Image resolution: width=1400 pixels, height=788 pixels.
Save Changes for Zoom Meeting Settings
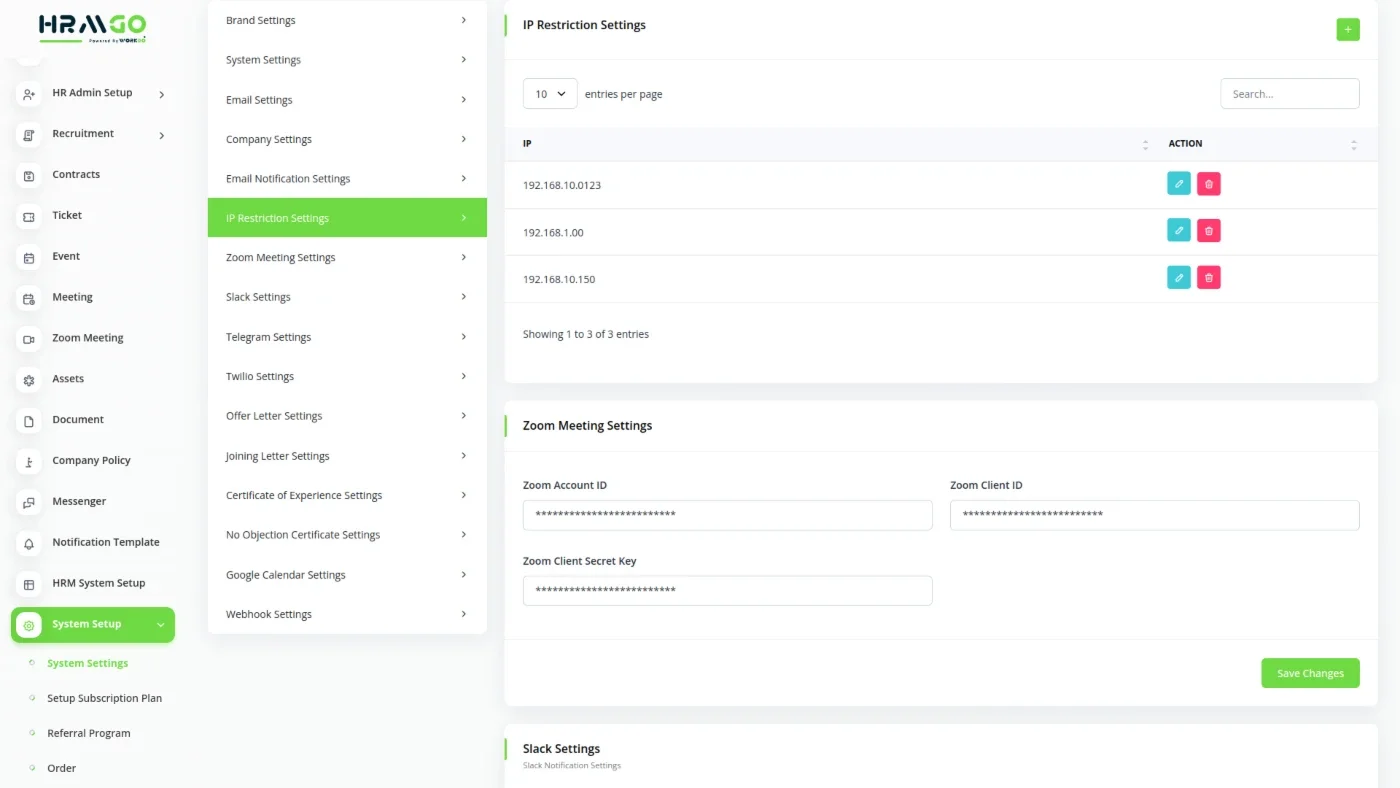point(1310,673)
